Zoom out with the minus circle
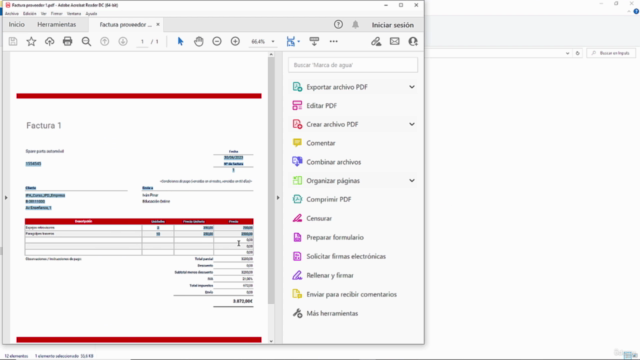Viewport: 640px width, 360px height. [x=217, y=41]
